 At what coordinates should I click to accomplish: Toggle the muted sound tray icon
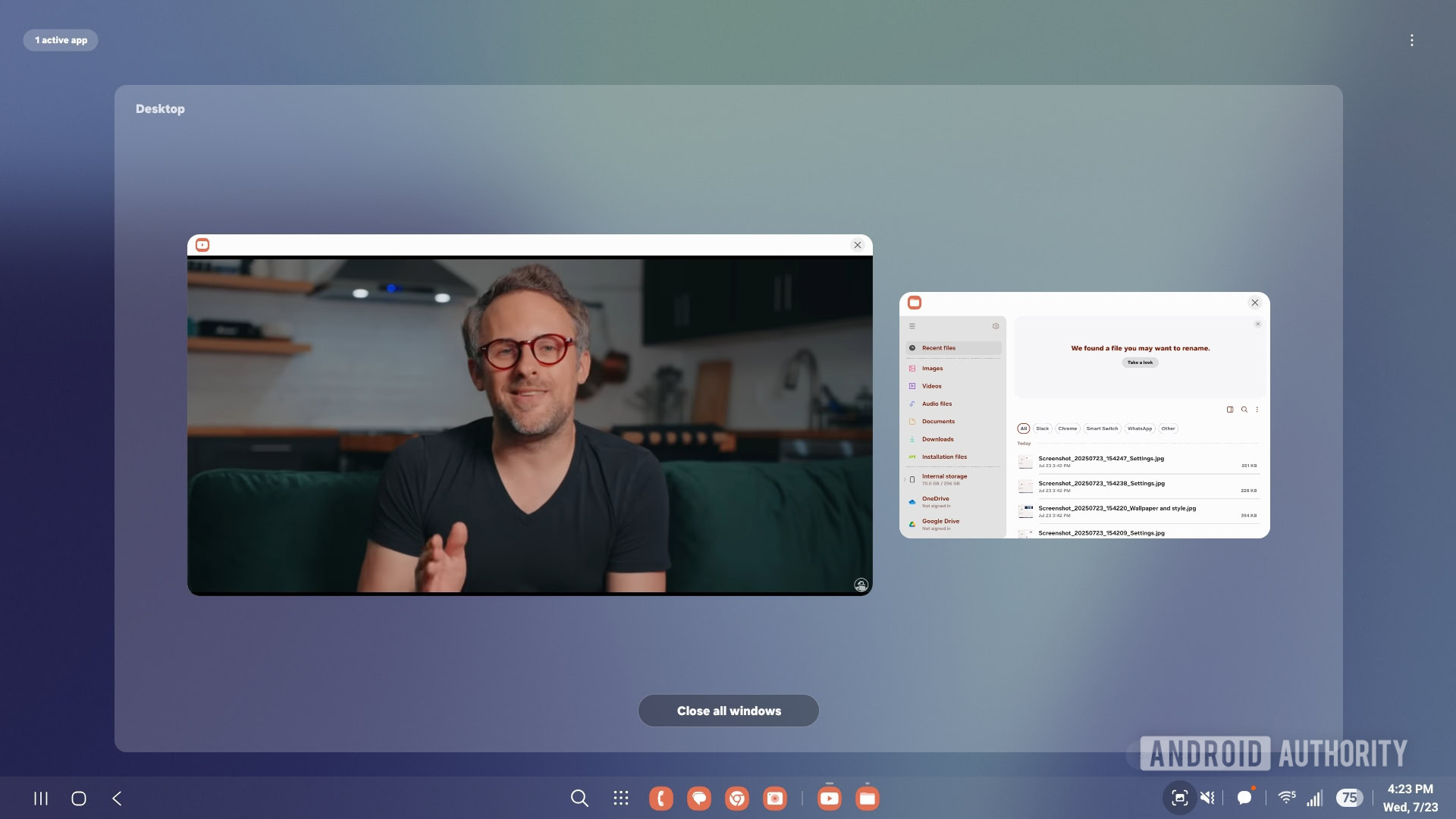[x=1208, y=798]
